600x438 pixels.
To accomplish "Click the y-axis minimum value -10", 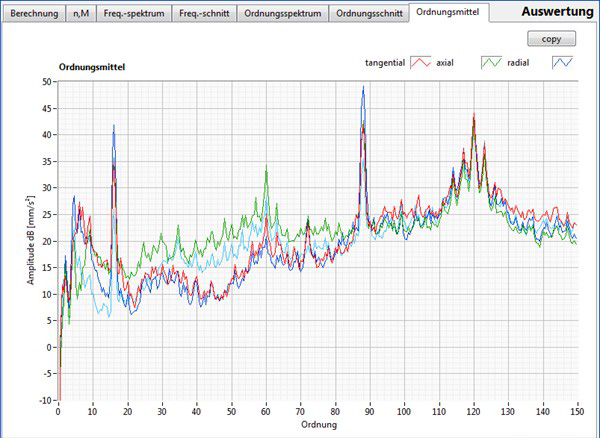I will (45, 400).
